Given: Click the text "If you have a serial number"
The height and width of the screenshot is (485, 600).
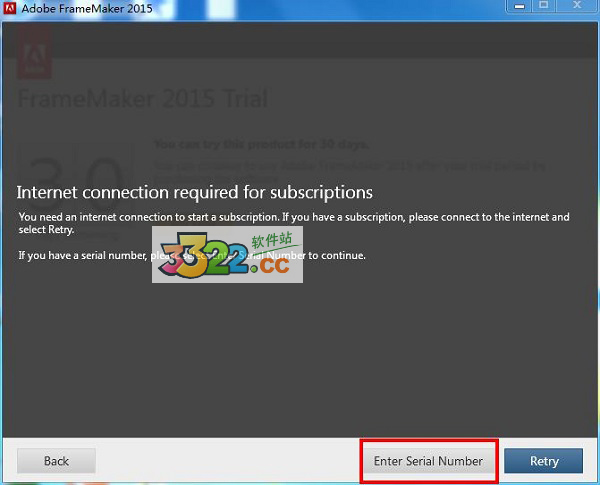Looking at the screenshot, I should pyautogui.click(x=83, y=255).
